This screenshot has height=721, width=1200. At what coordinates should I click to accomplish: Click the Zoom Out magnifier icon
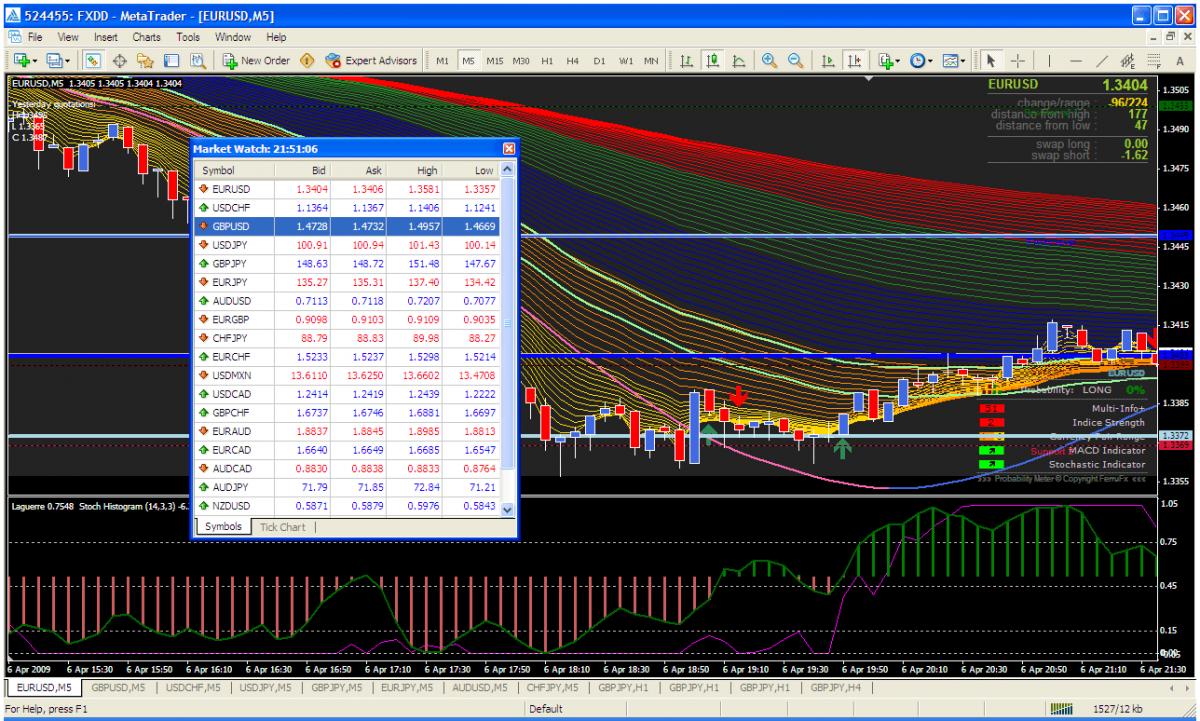pyautogui.click(x=796, y=60)
